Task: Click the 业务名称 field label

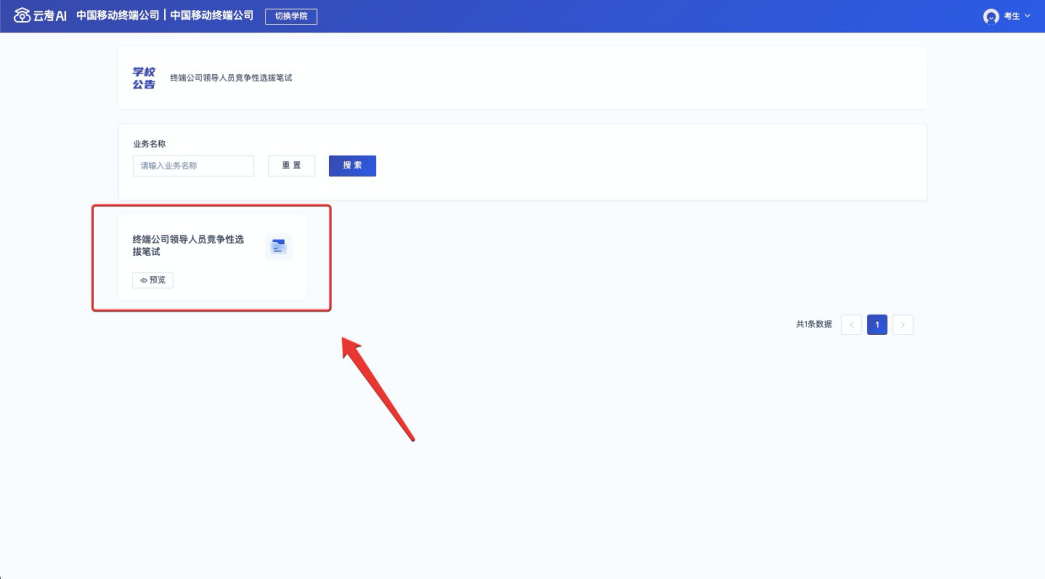Action: point(149,144)
